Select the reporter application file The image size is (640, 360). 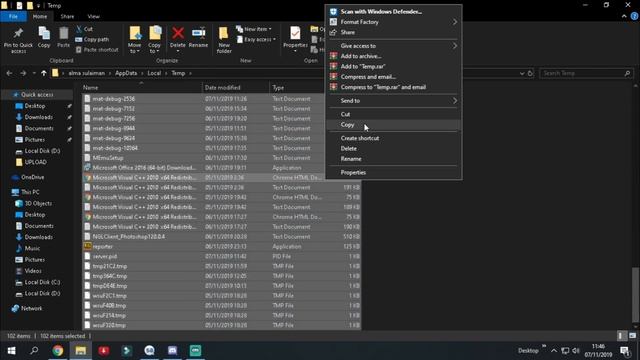tap(222, 247)
